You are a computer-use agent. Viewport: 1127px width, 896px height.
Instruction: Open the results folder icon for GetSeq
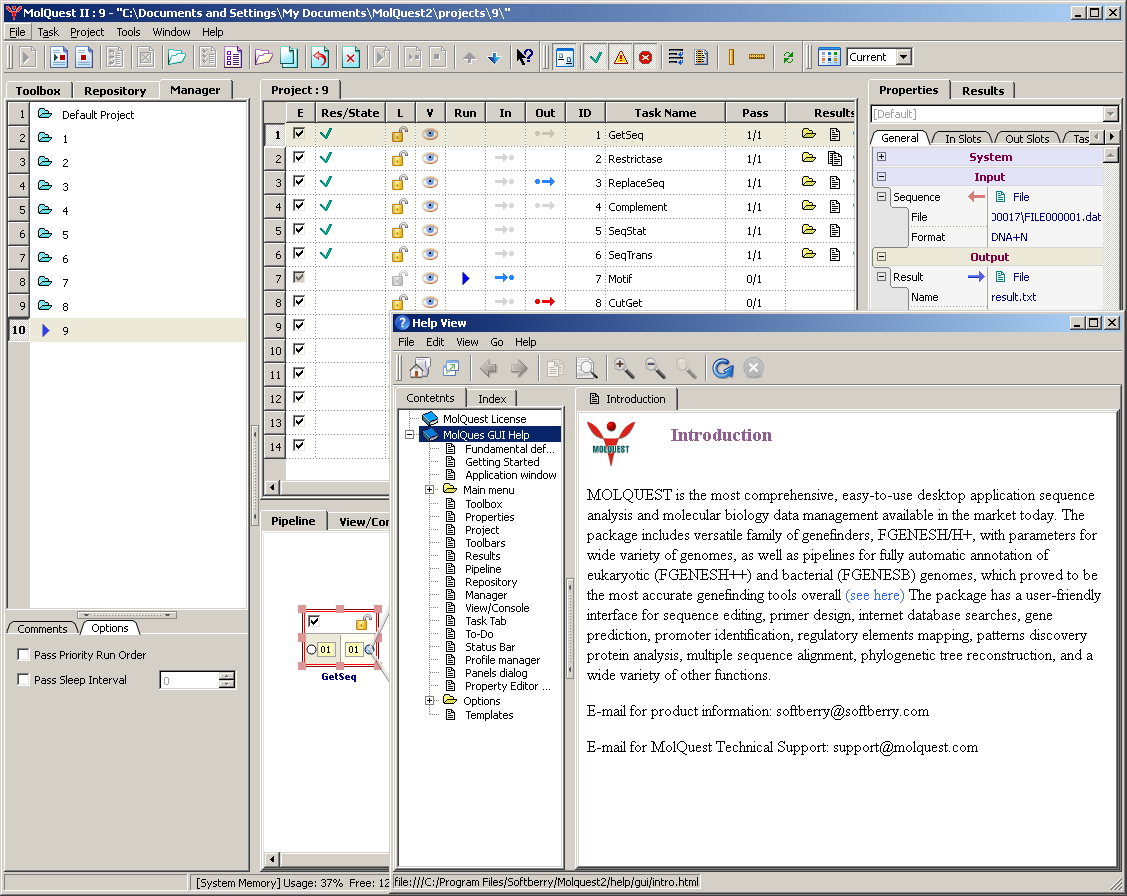pos(809,134)
